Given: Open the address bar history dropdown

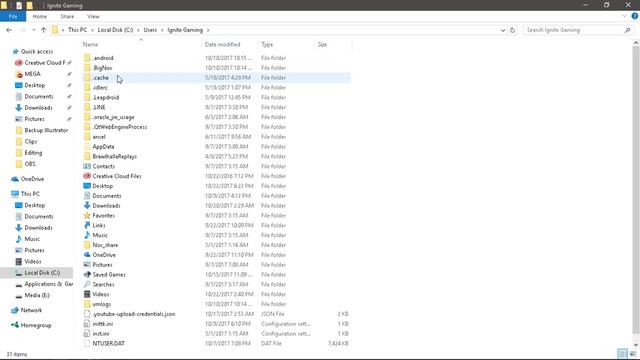Looking at the screenshot, I should [503, 30].
